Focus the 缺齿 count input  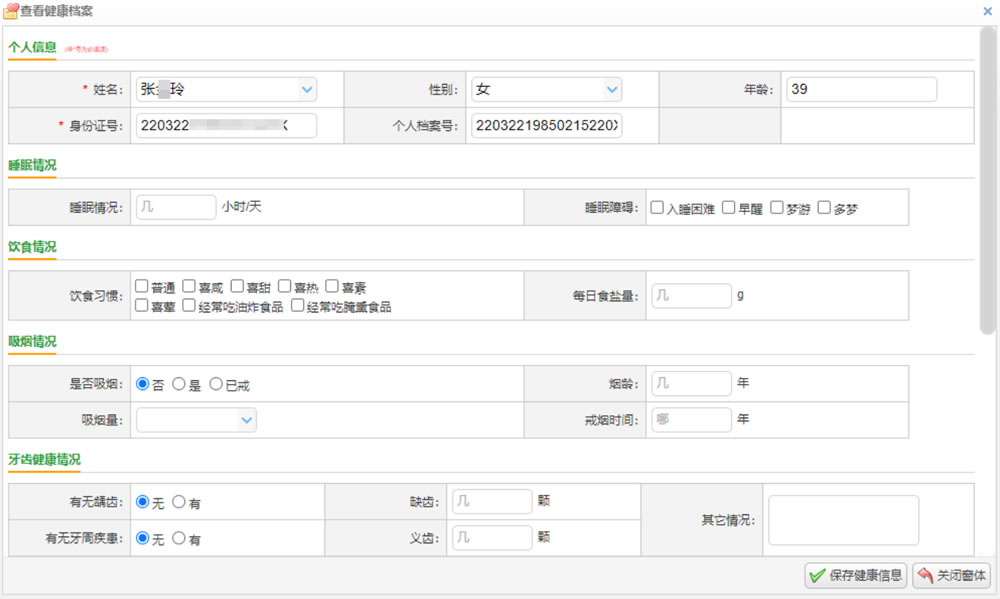(492, 502)
